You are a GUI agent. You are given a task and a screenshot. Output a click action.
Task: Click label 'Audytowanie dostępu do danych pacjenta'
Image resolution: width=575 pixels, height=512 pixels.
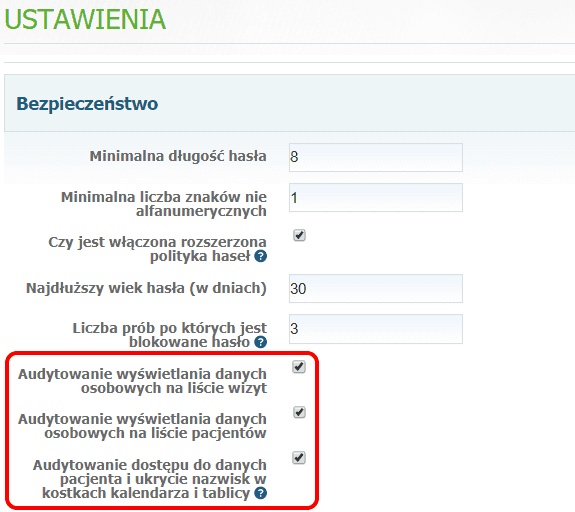tap(149, 479)
